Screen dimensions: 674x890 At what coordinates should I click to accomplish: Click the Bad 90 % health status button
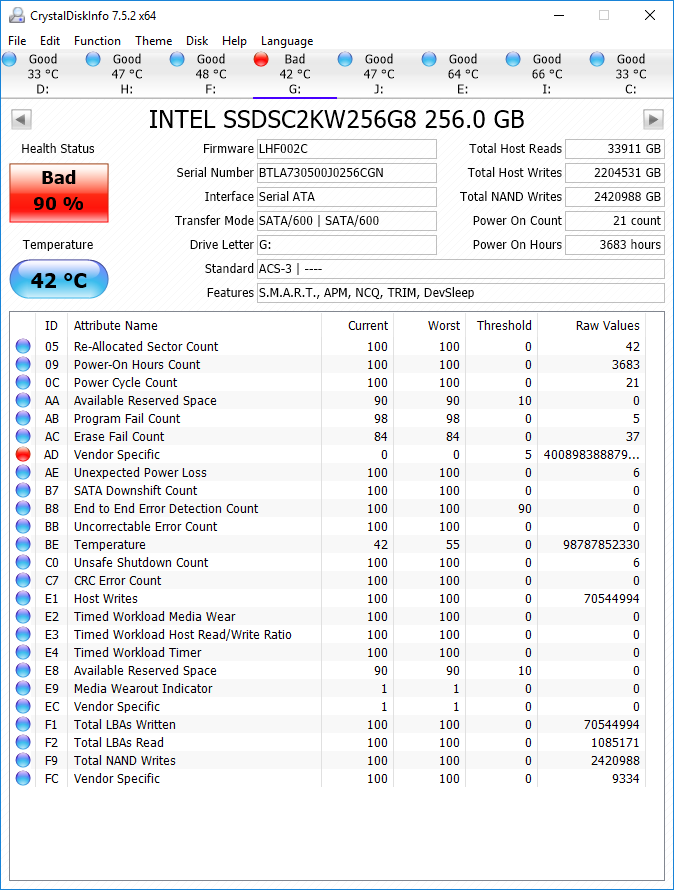pyautogui.click(x=59, y=193)
